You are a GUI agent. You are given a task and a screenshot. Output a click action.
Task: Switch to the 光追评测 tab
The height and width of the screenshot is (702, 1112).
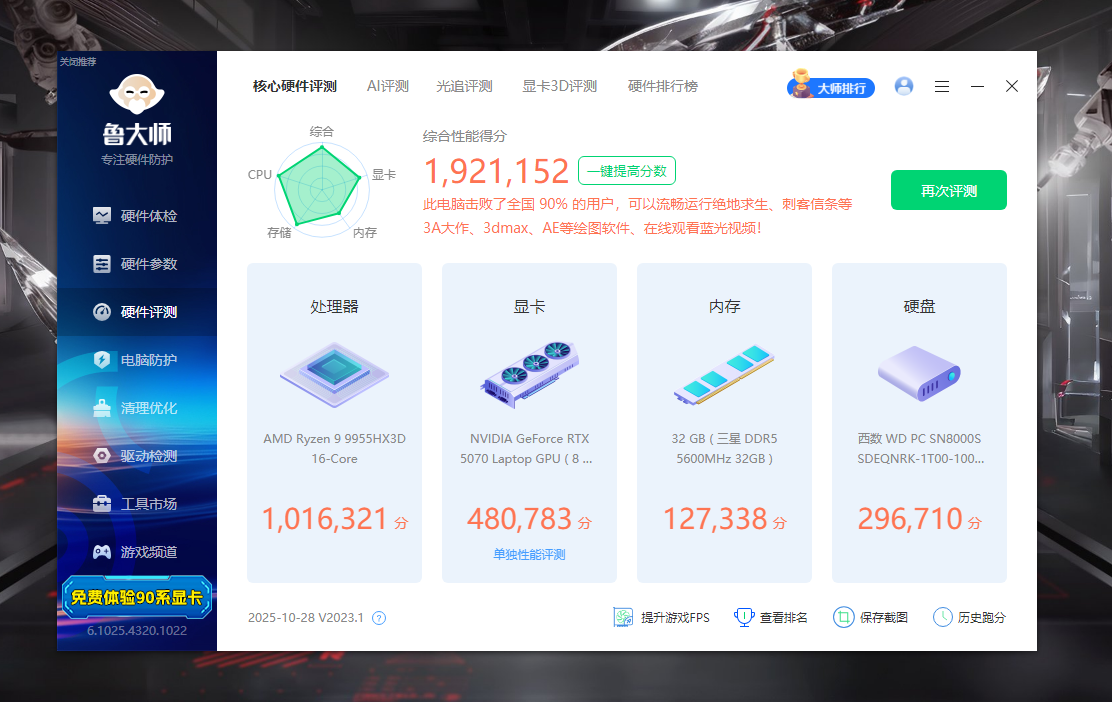pyautogui.click(x=464, y=87)
